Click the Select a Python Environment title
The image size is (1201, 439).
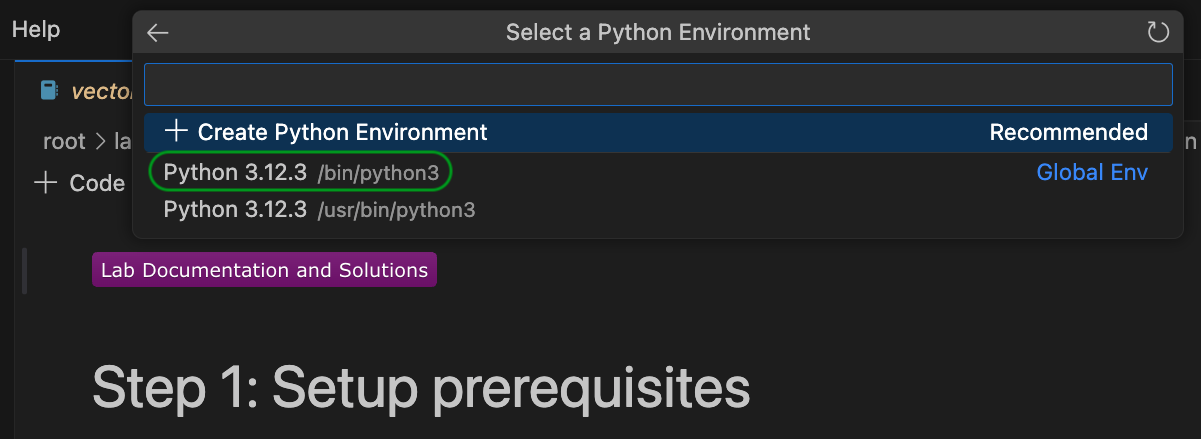pyautogui.click(x=657, y=33)
